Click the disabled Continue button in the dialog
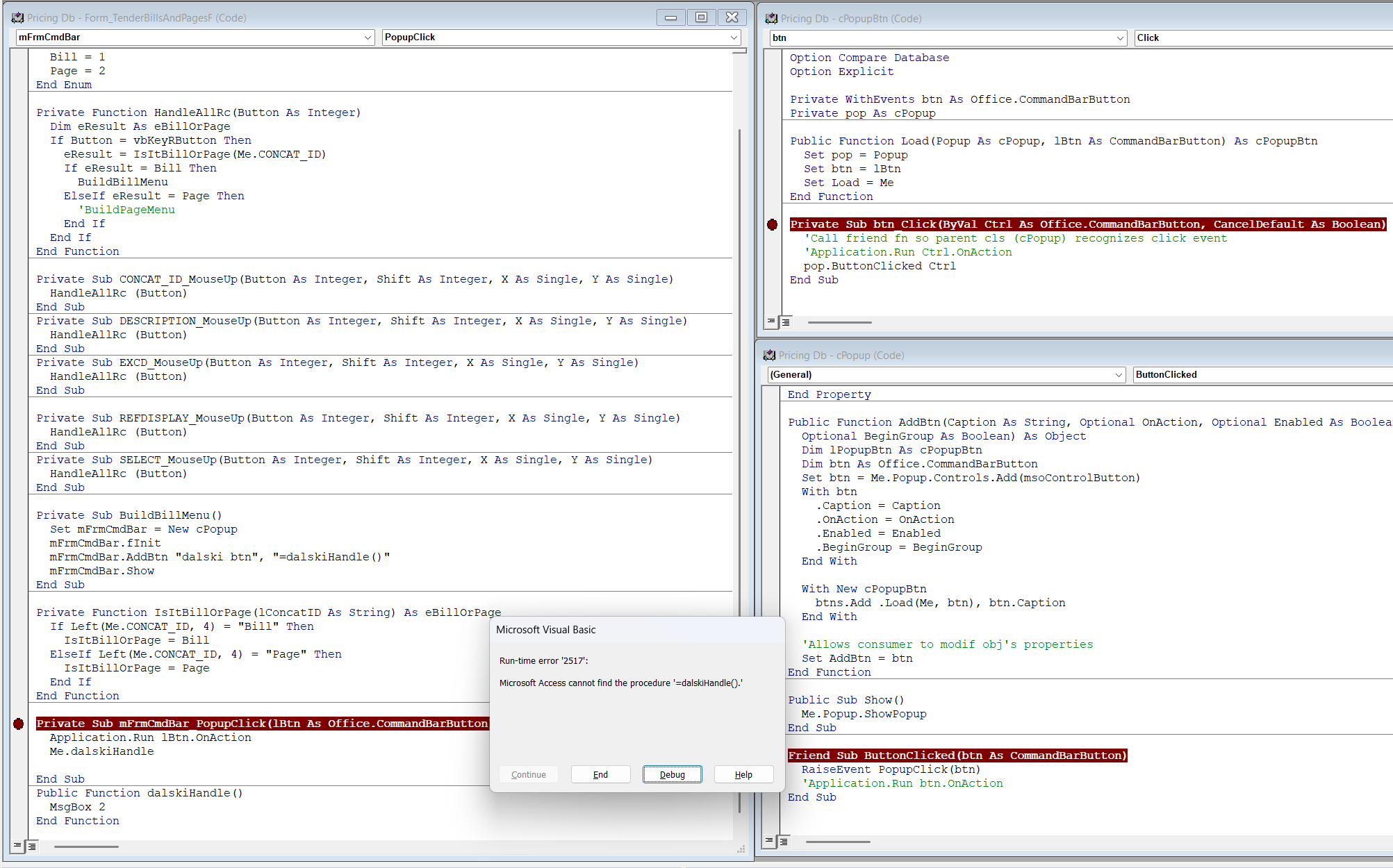 (x=529, y=774)
